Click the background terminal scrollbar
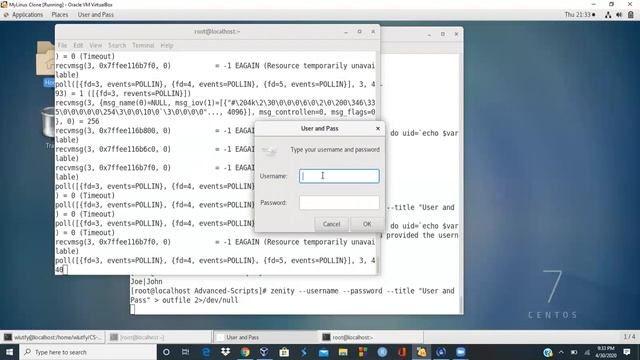The image size is (640, 360). tap(461, 184)
